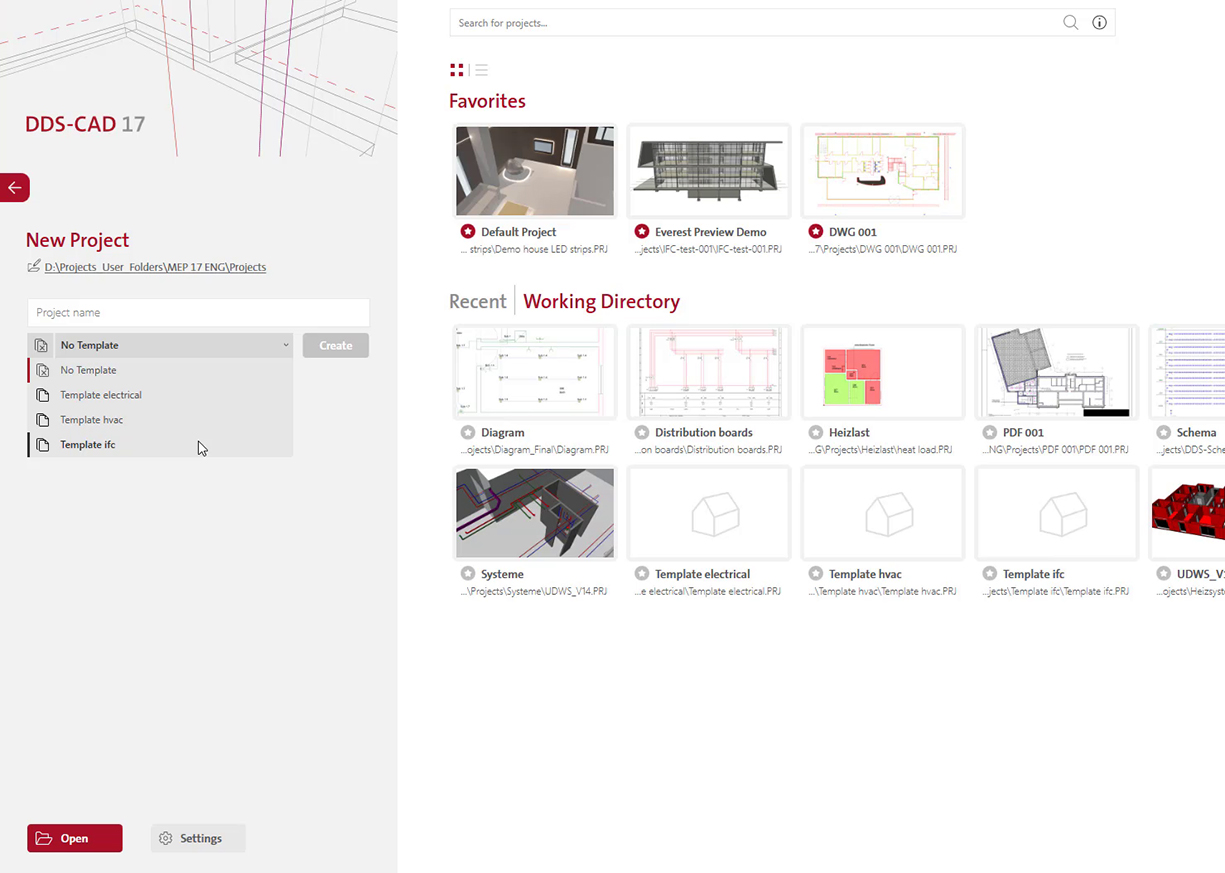Favorite the Diagram project star

pyautogui.click(x=468, y=433)
